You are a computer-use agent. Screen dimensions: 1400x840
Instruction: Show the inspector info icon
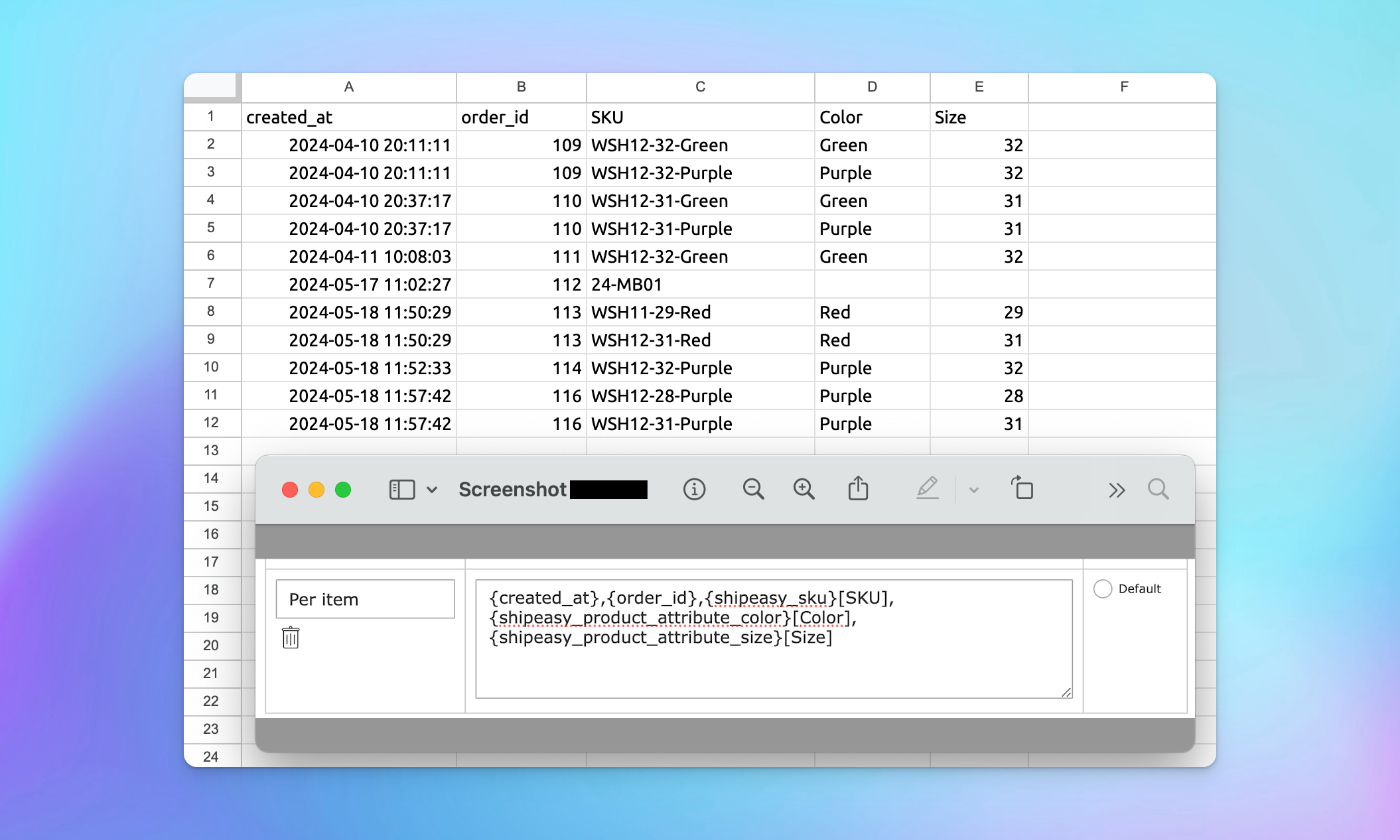click(x=694, y=490)
